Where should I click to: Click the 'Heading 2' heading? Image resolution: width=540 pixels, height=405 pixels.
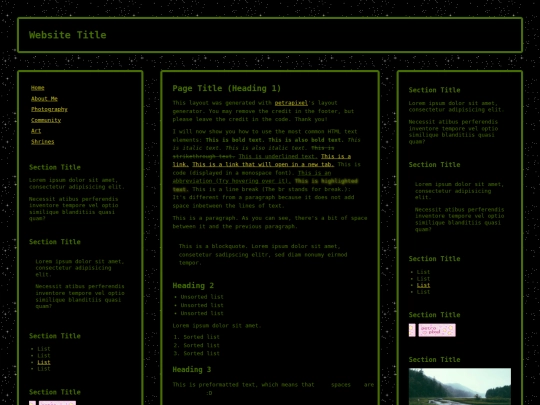pos(193,285)
